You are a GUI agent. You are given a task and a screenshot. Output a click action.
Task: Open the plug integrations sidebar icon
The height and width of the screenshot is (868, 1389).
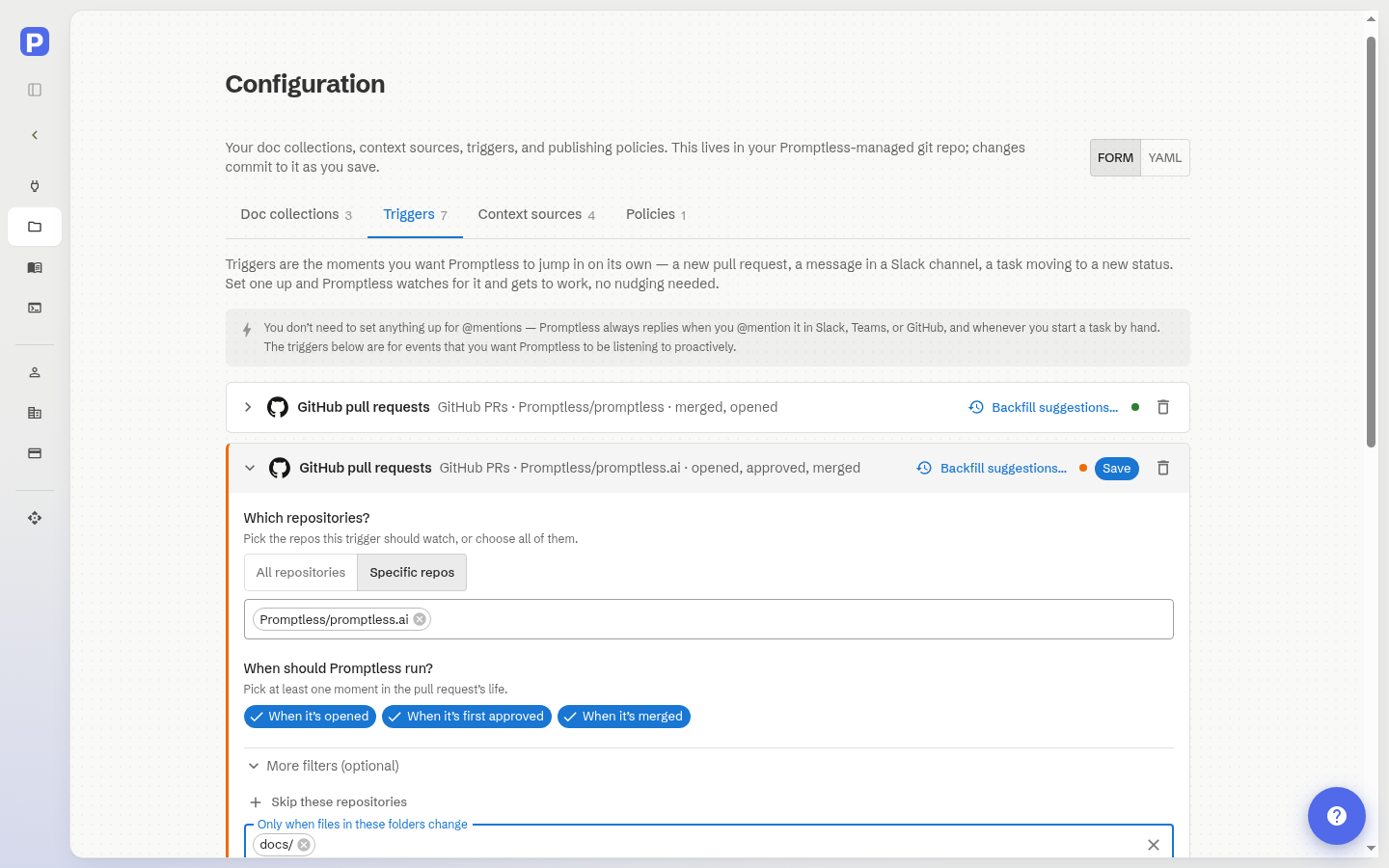click(x=35, y=186)
